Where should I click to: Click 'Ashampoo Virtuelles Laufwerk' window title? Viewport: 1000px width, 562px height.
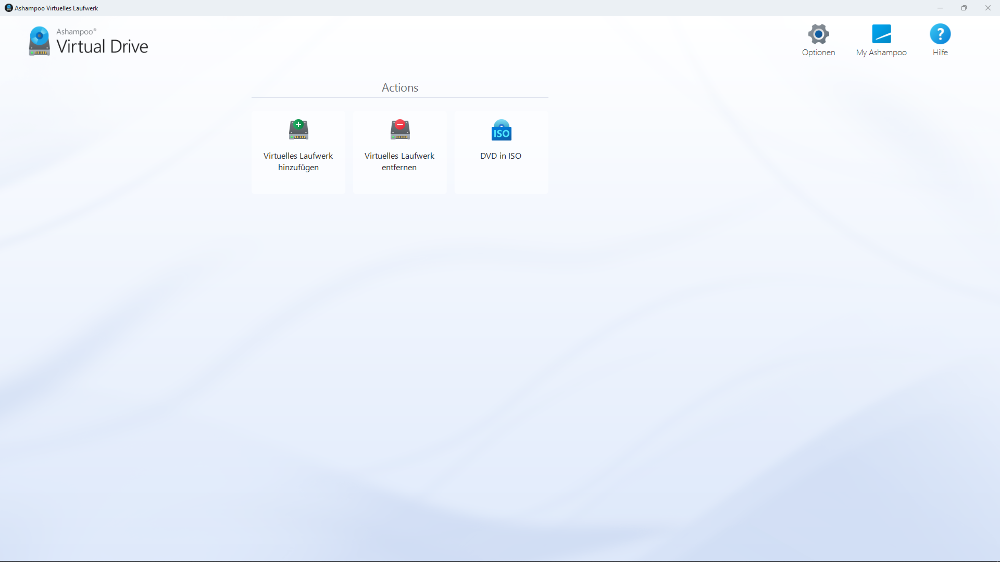tap(56, 8)
